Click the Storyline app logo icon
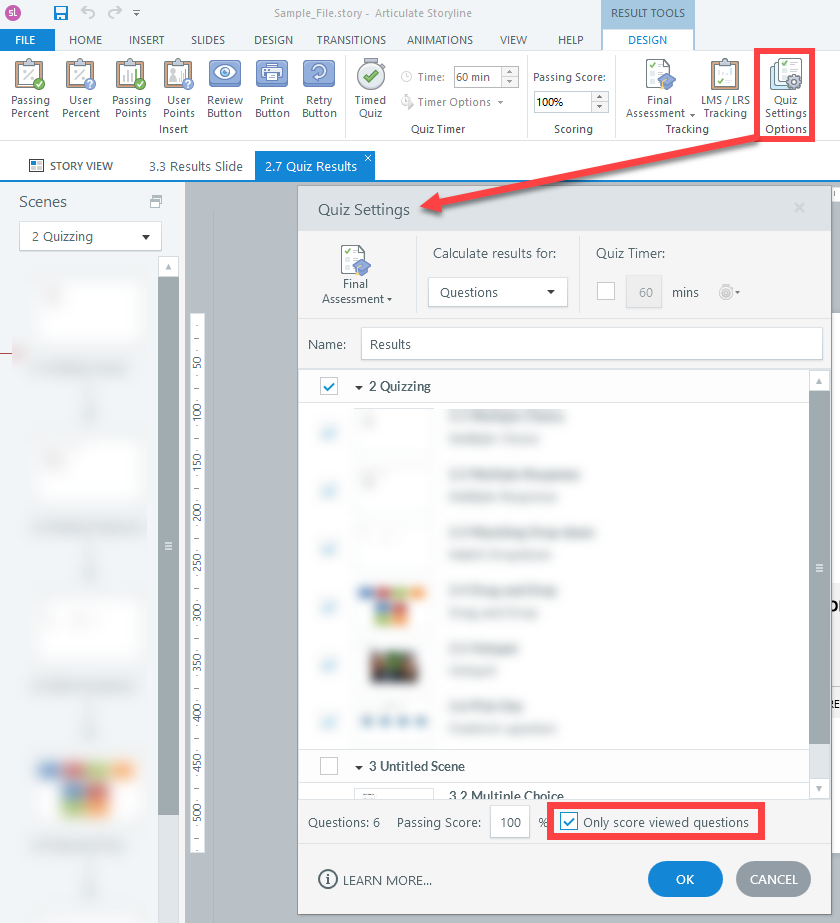The height and width of the screenshot is (923, 840). (x=13, y=12)
